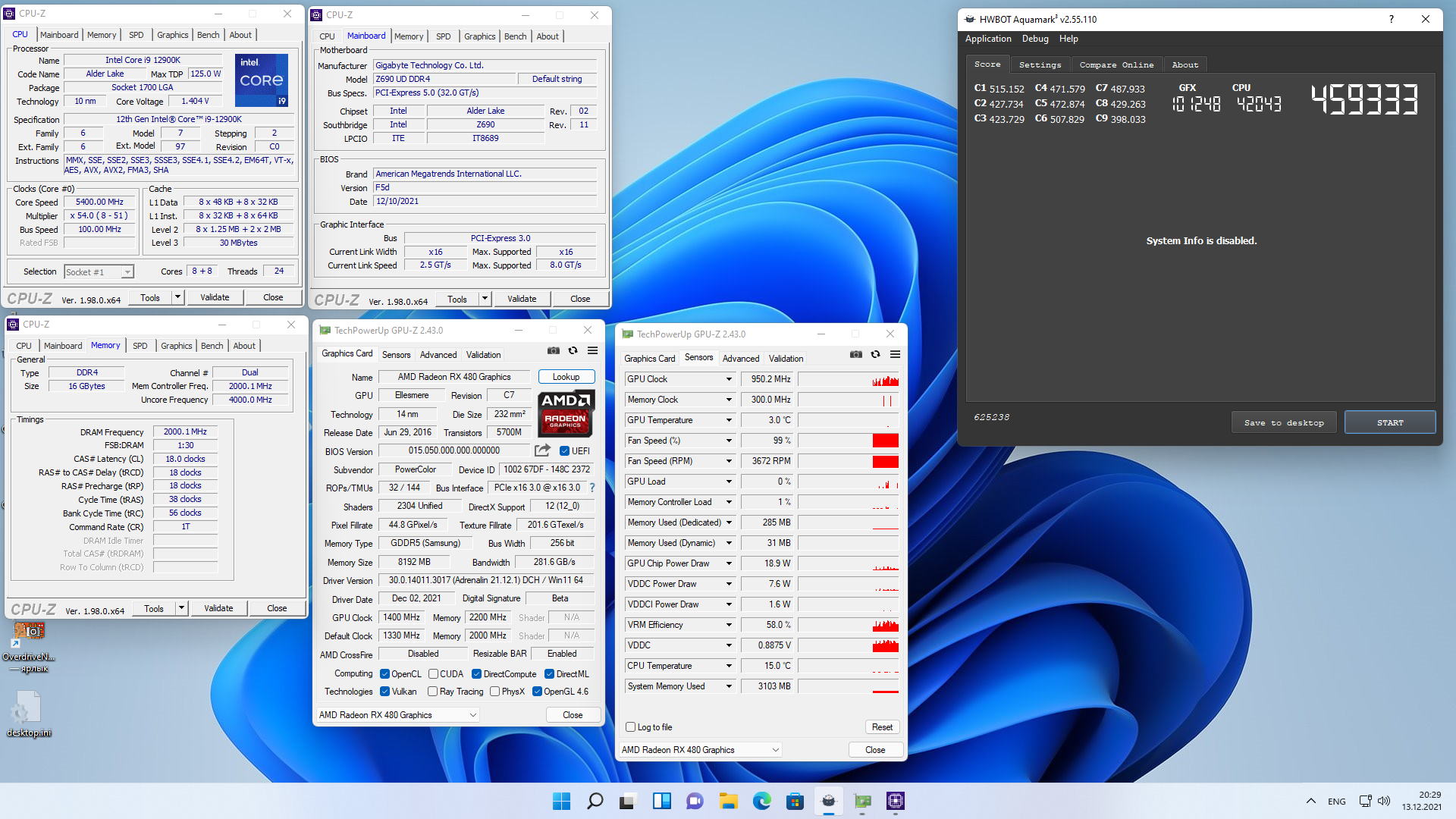Click Close button in GPU-Z Sensors window
Image resolution: width=1456 pixels, height=819 pixels.
(875, 749)
